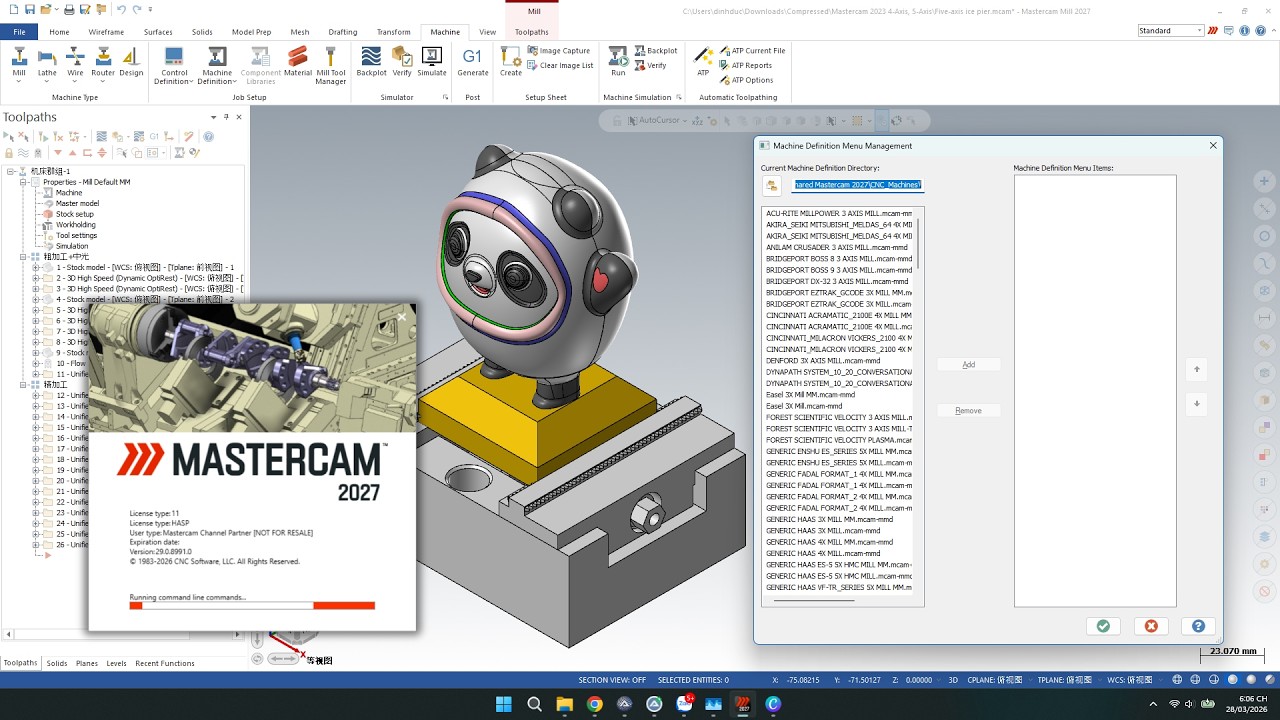Open the Material job setup icon

coord(298,61)
